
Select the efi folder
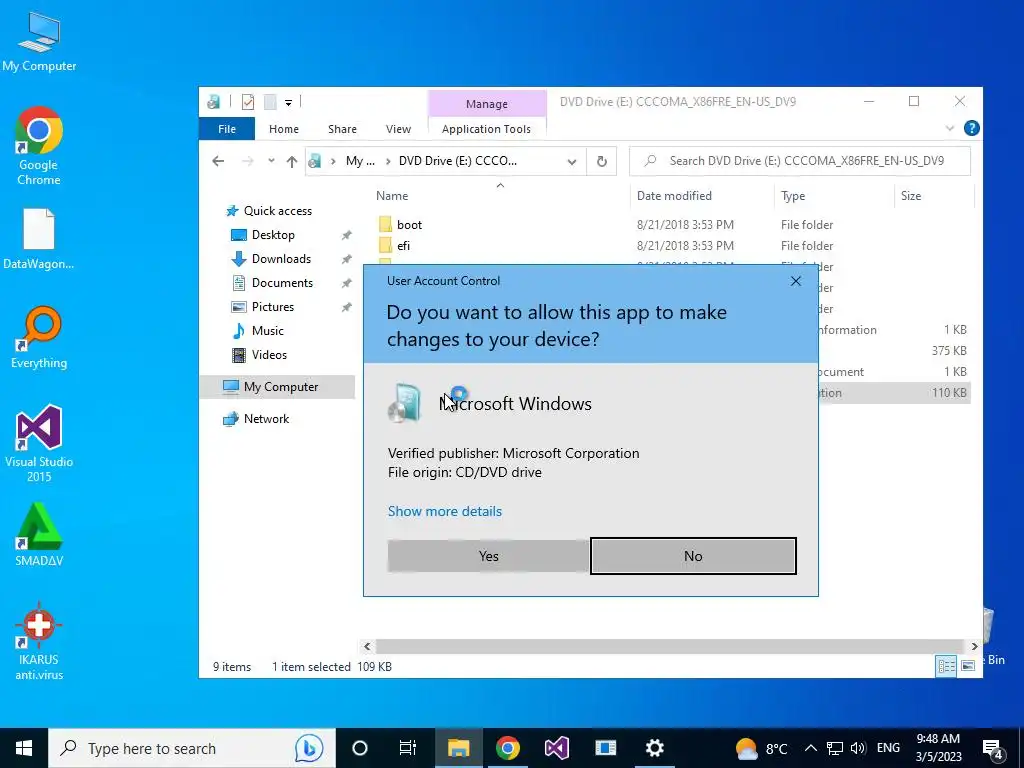click(403, 246)
